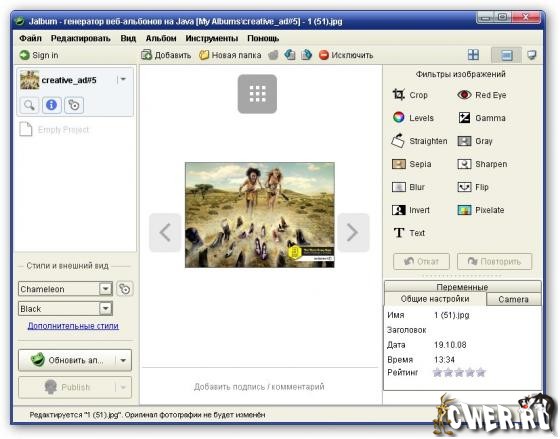The width and height of the screenshot is (560, 439).
Task: Expand the Chameleon skin dropdown
Action: [x=106, y=289]
